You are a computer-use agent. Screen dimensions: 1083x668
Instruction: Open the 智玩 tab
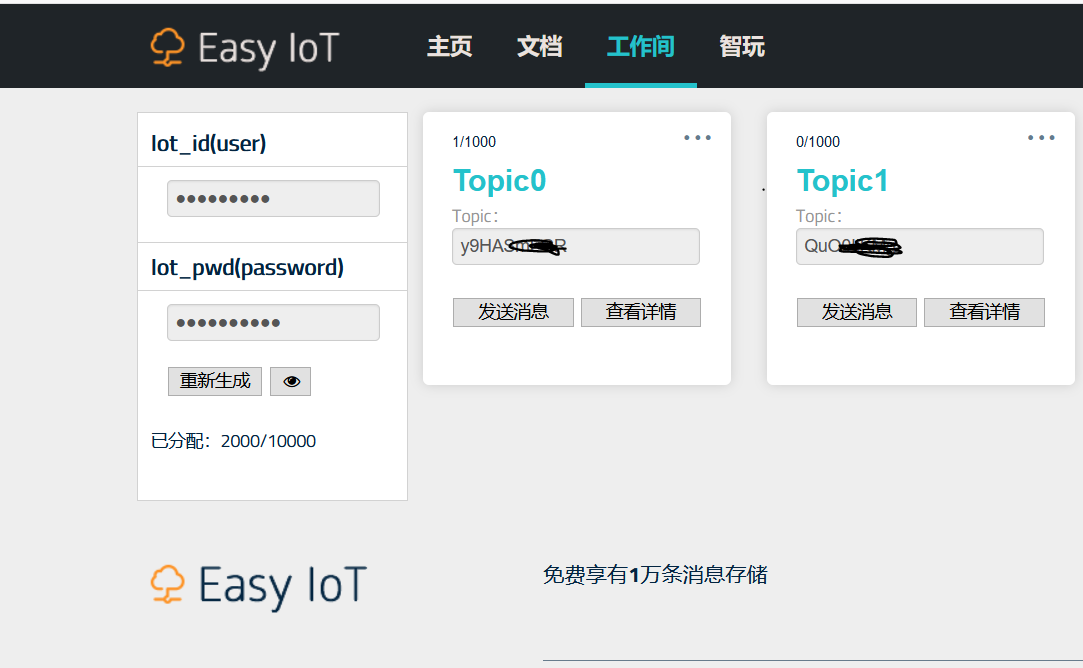[x=742, y=46]
